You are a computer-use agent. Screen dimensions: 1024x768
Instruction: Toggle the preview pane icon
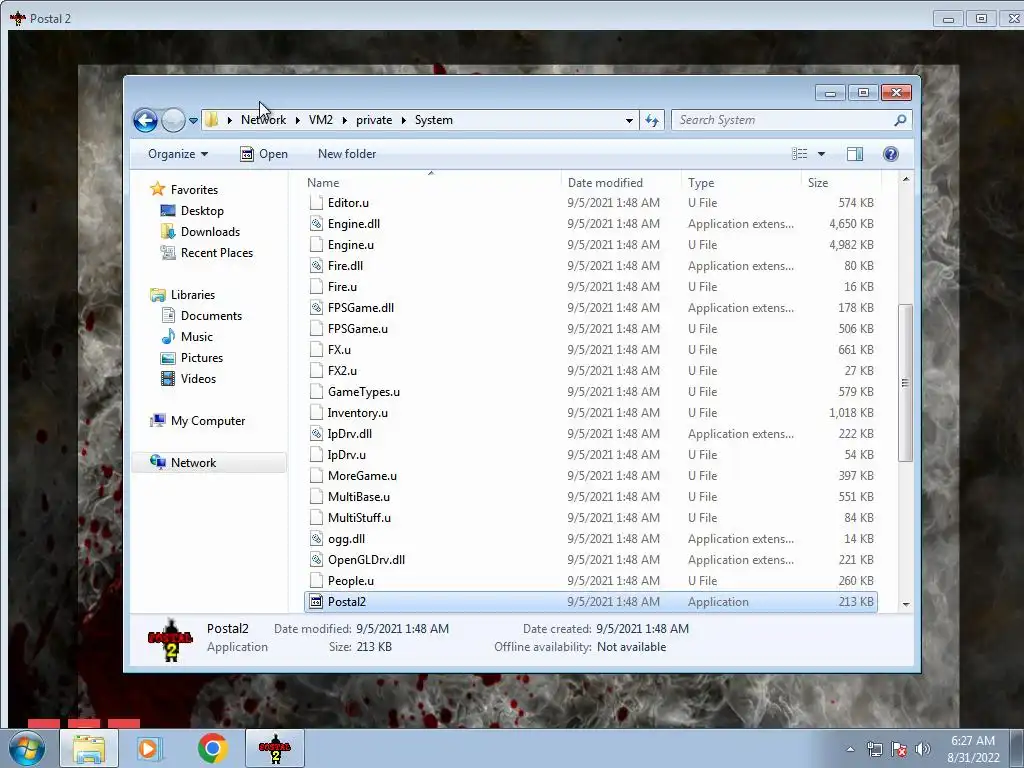854,154
